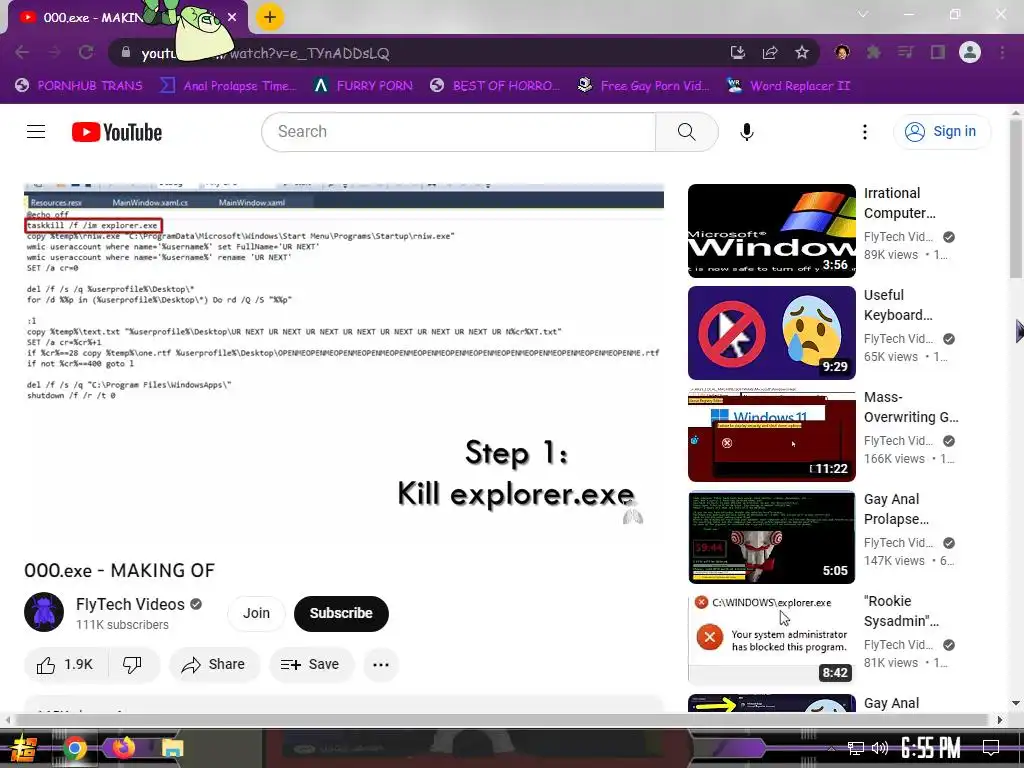Save the video to a playlist
The height and width of the screenshot is (768, 1024).
(x=311, y=665)
